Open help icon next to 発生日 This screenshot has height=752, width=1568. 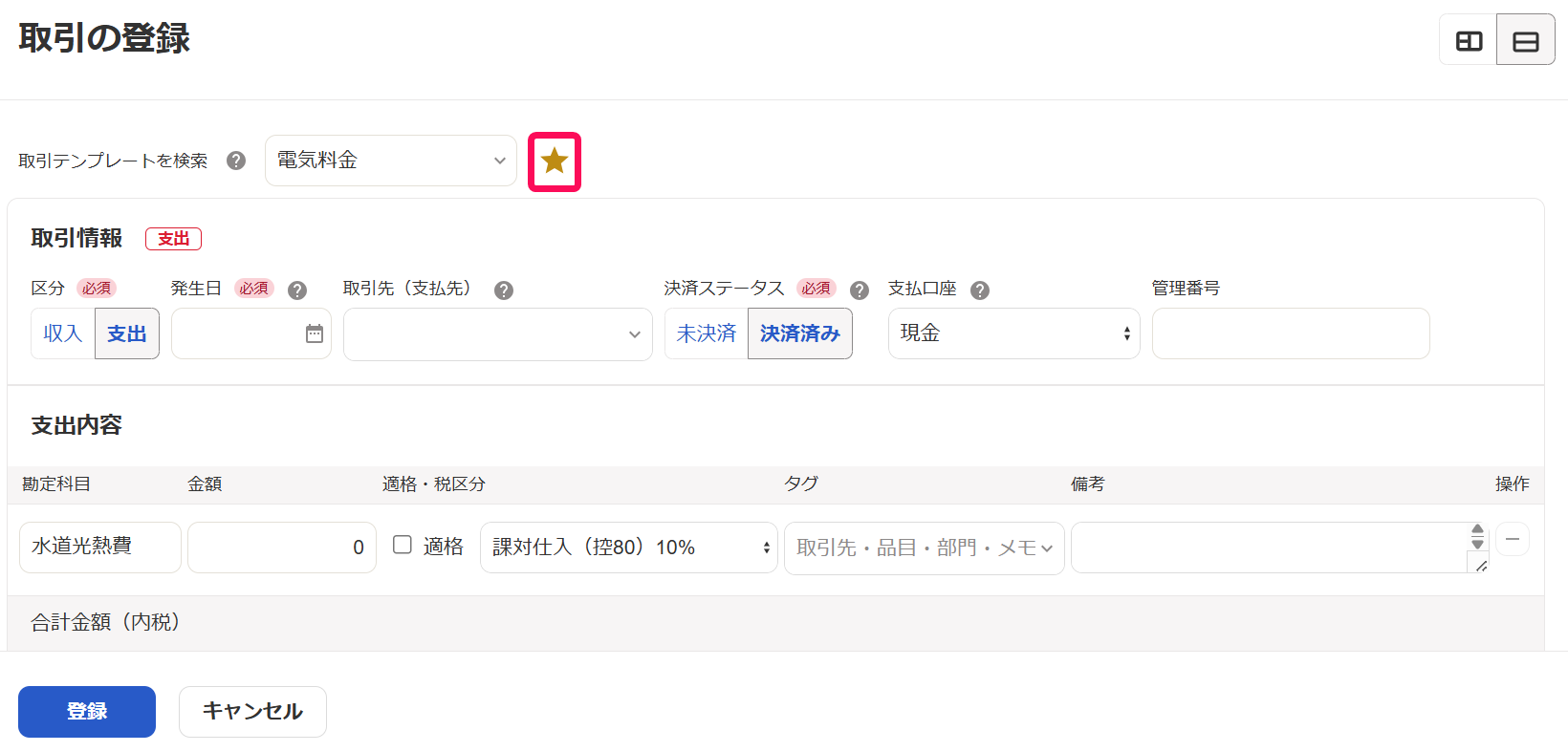click(x=297, y=290)
